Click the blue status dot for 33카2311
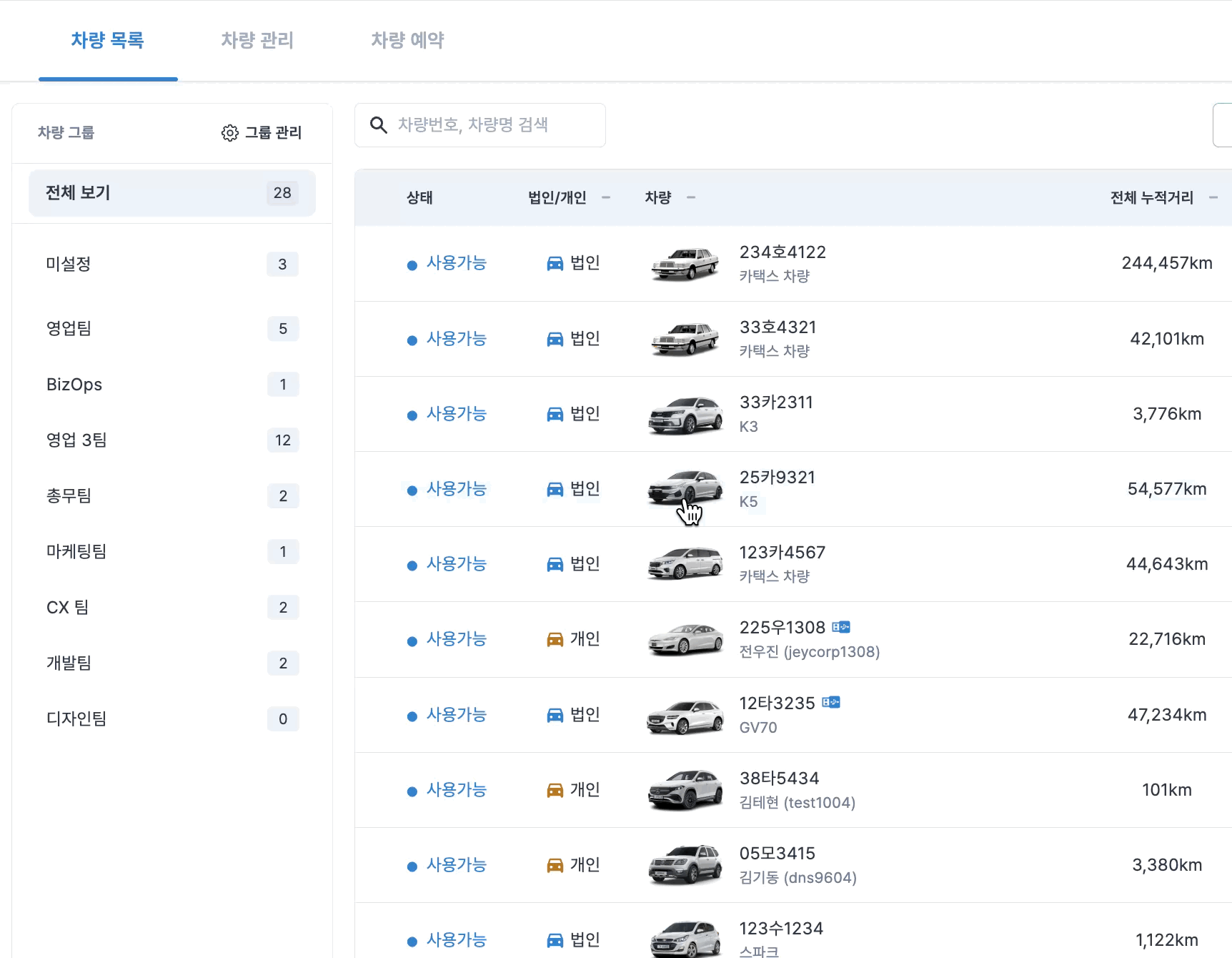This screenshot has width=1232, height=958. click(x=412, y=415)
